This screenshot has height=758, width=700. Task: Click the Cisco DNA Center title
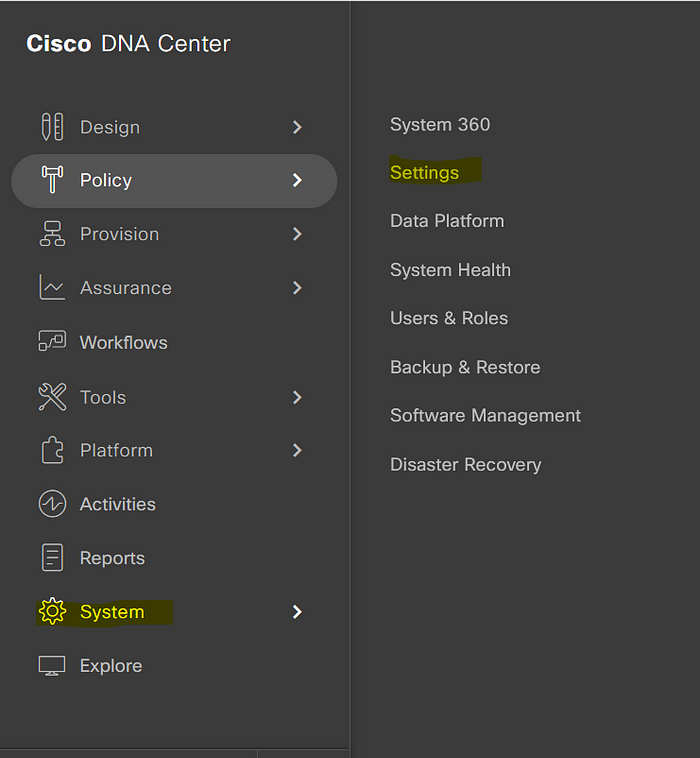tap(128, 44)
